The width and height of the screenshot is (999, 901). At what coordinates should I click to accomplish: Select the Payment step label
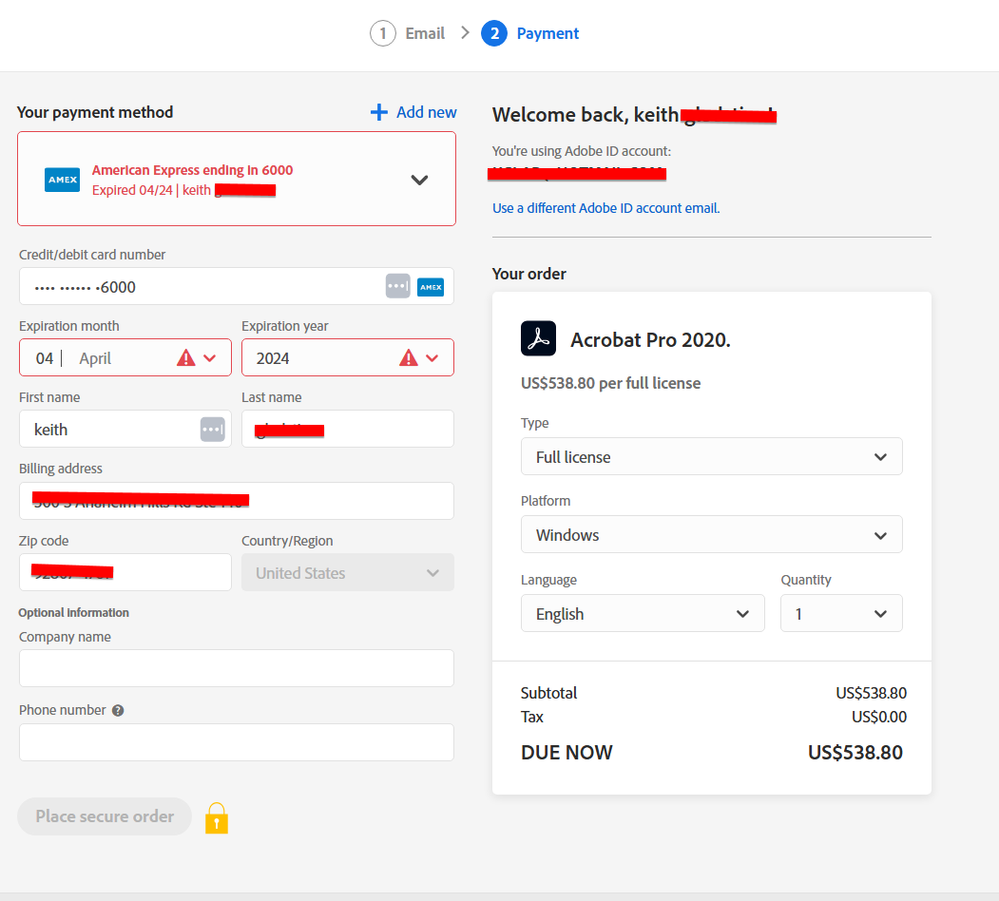click(x=548, y=33)
